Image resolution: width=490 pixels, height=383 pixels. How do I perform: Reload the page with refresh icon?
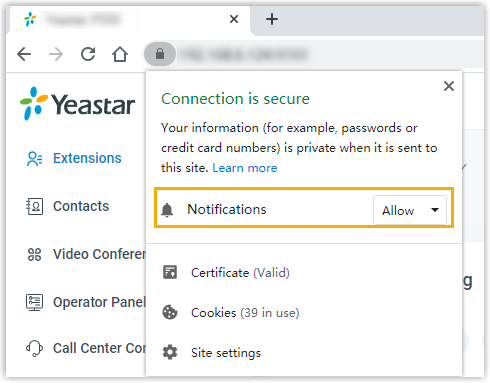pos(88,54)
